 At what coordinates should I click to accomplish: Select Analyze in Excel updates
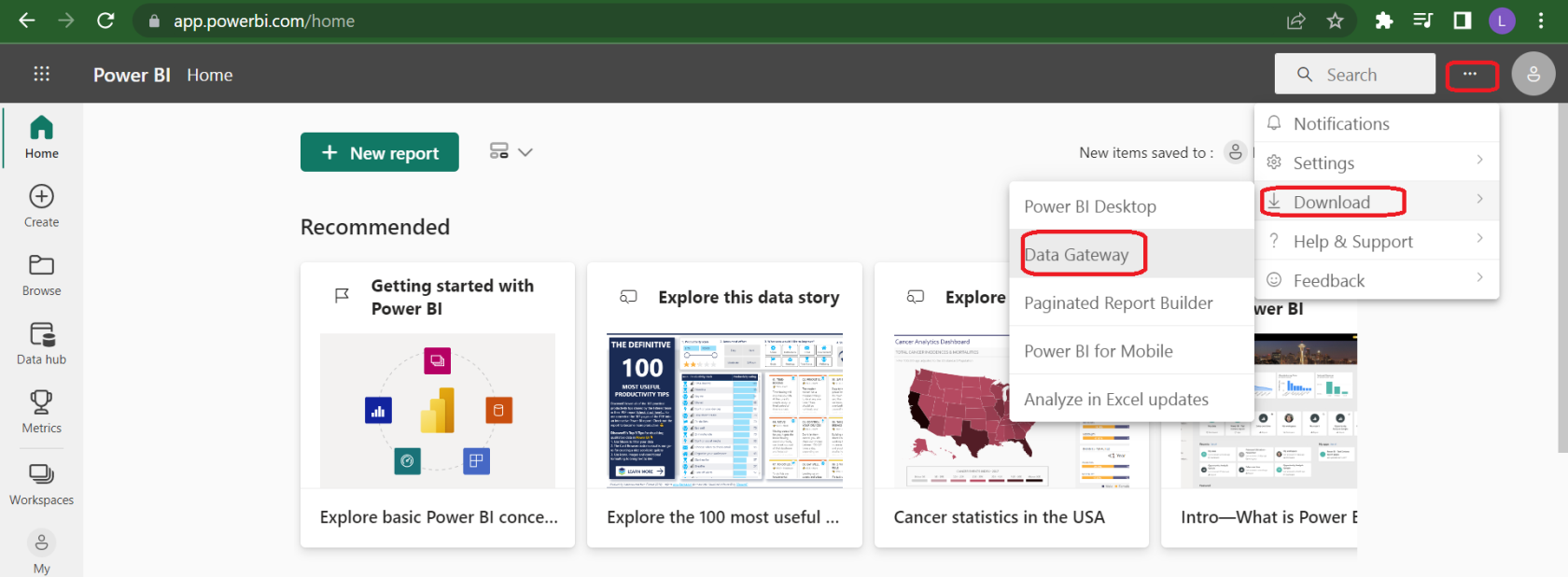pyautogui.click(x=1131, y=399)
